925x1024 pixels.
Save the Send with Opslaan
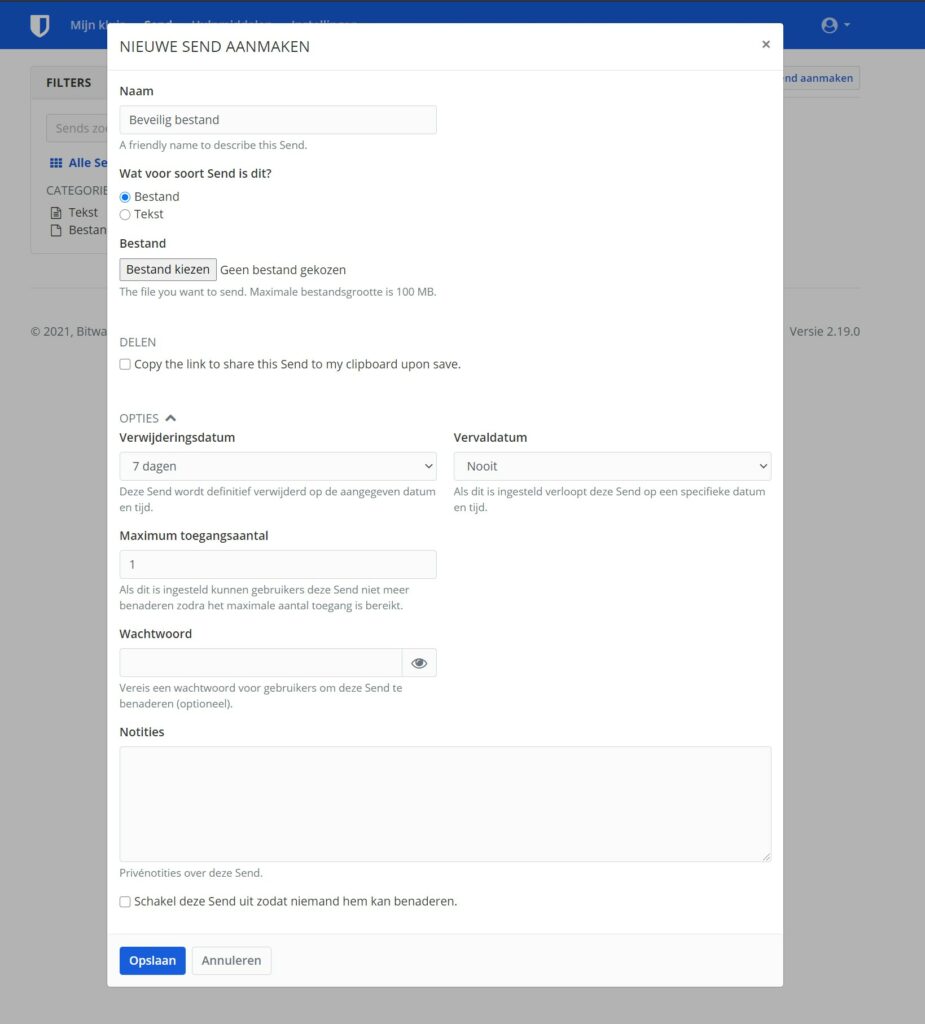tap(152, 961)
